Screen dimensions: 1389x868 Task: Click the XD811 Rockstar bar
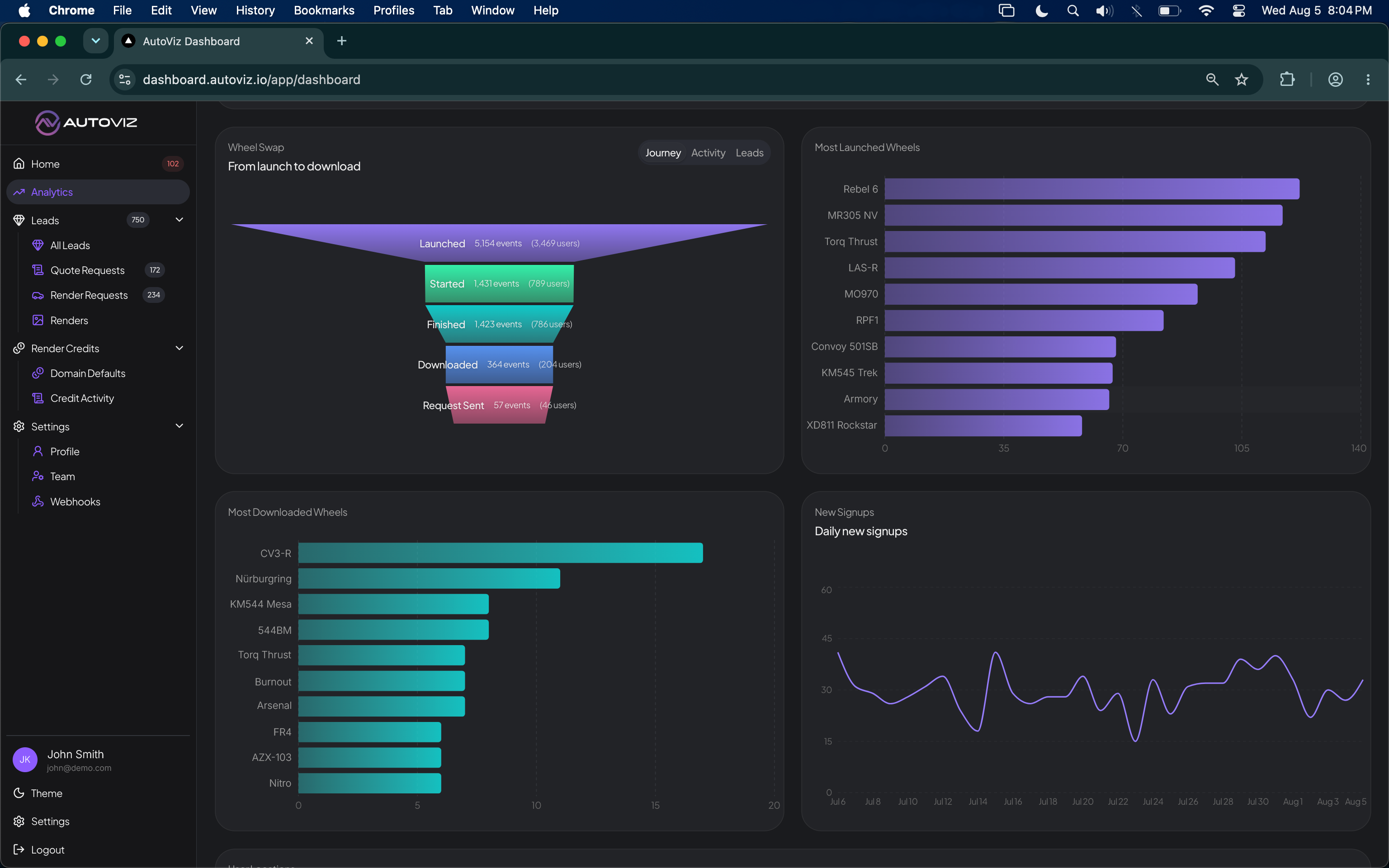coord(983,425)
